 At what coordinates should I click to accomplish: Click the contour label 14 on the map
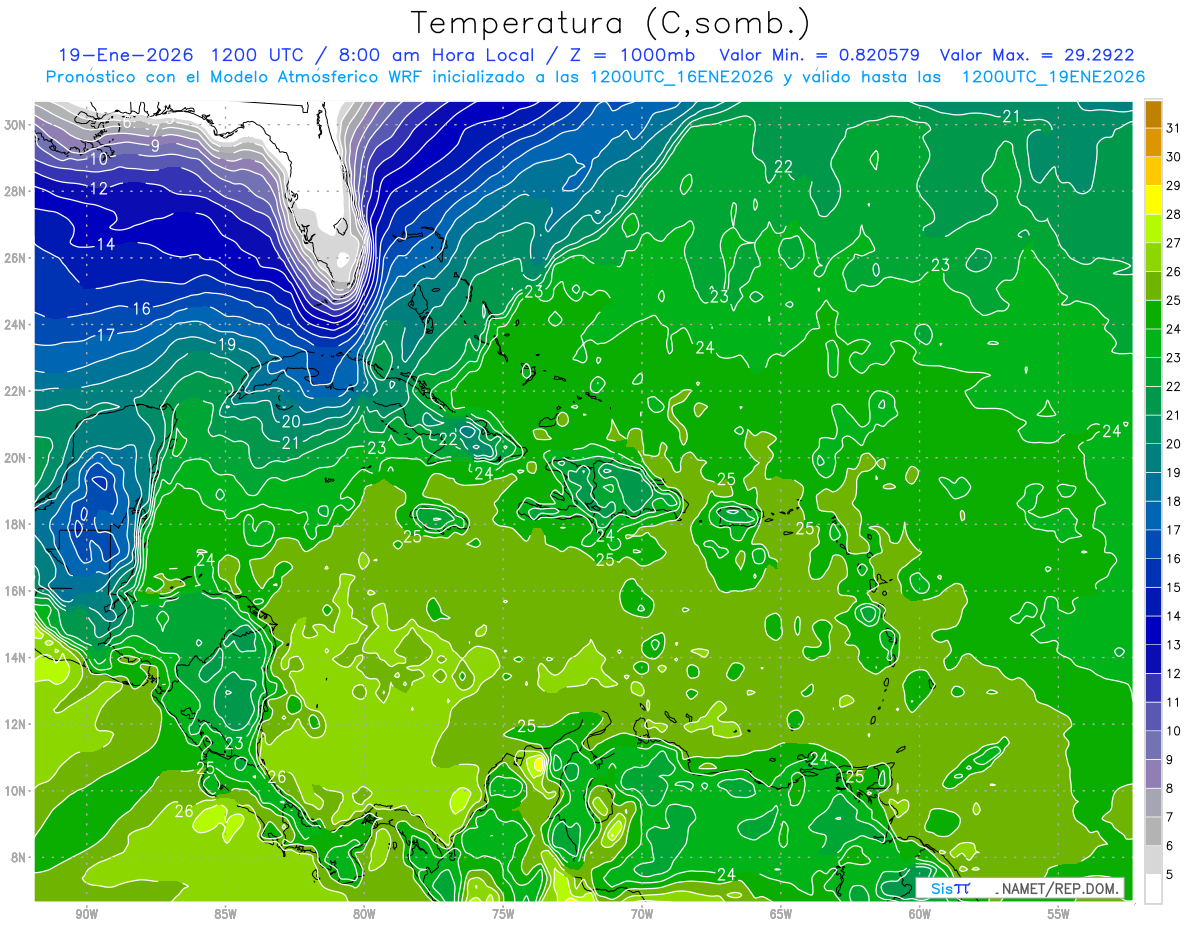click(x=106, y=245)
